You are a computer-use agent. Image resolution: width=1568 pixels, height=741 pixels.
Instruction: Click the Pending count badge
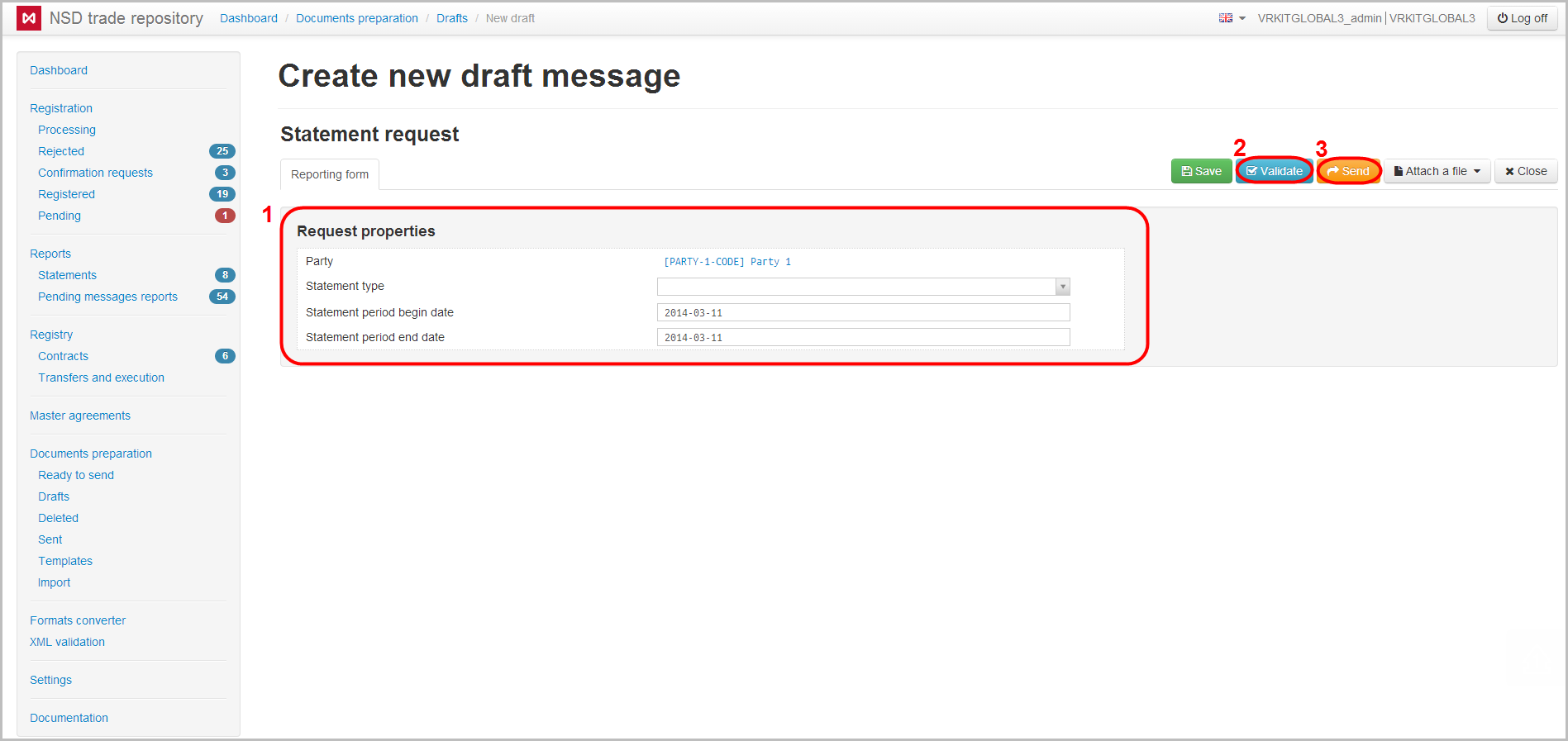(x=225, y=216)
